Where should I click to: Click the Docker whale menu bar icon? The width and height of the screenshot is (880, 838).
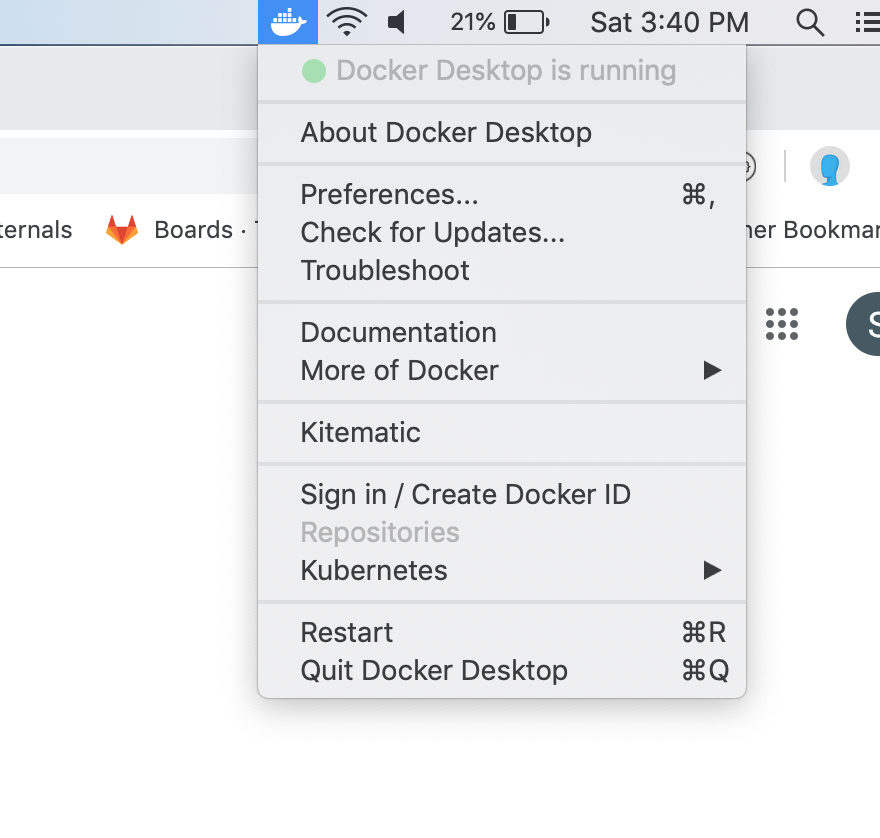click(288, 21)
